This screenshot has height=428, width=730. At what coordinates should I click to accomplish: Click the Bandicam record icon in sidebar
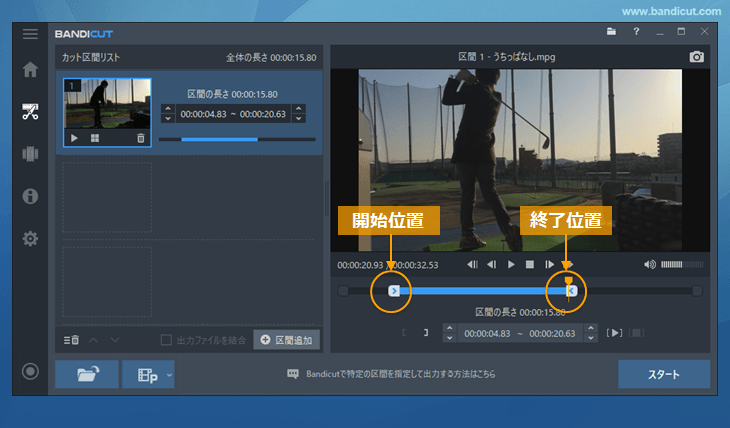(30, 371)
